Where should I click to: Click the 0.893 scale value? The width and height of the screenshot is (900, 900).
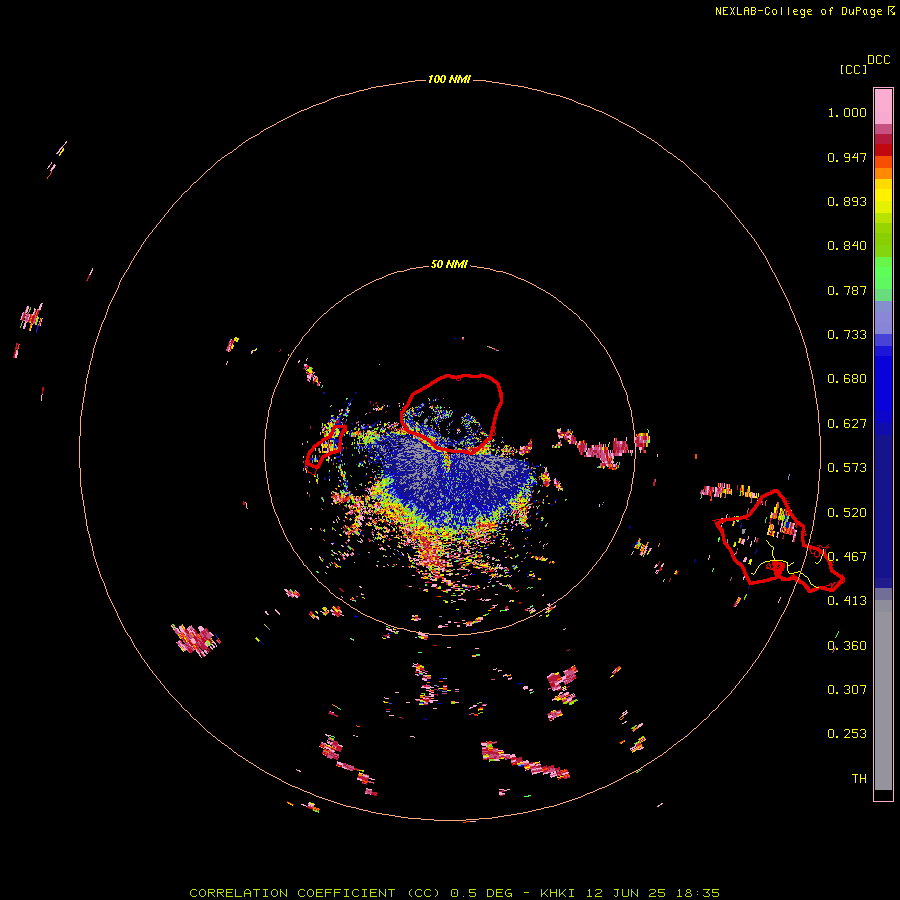847,201
